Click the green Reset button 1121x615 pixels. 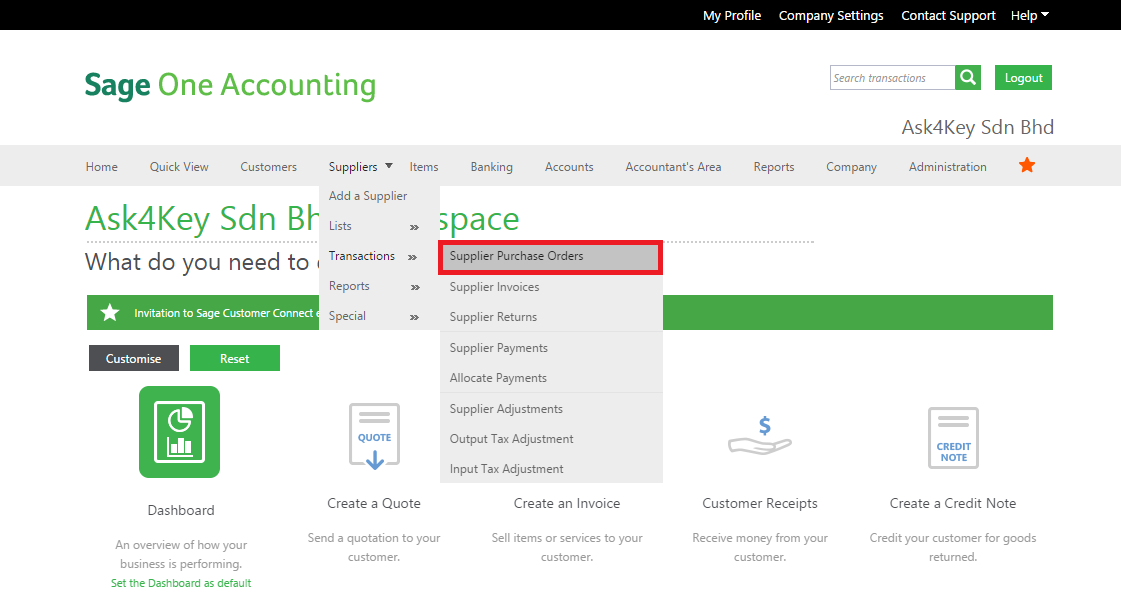coord(234,358)
